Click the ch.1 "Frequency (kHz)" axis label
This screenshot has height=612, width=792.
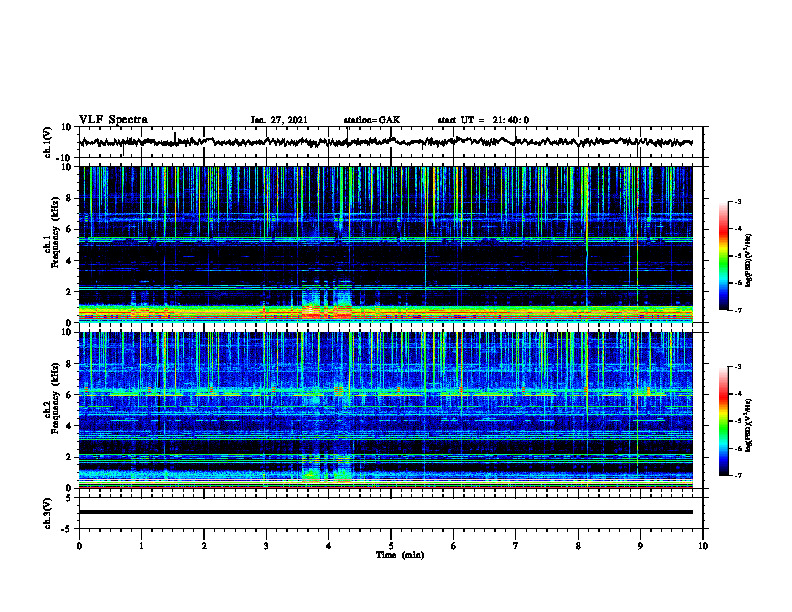(55, 232)
